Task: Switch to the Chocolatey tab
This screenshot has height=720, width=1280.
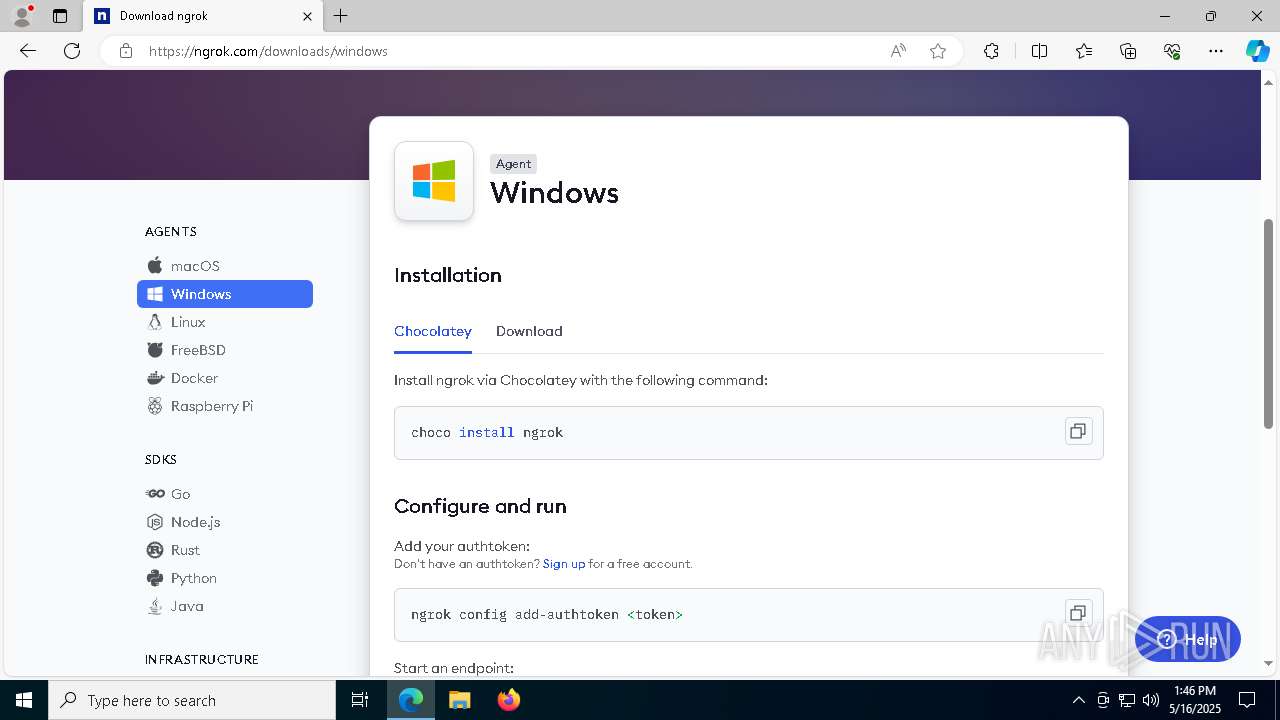Action: tap(433, 331)
